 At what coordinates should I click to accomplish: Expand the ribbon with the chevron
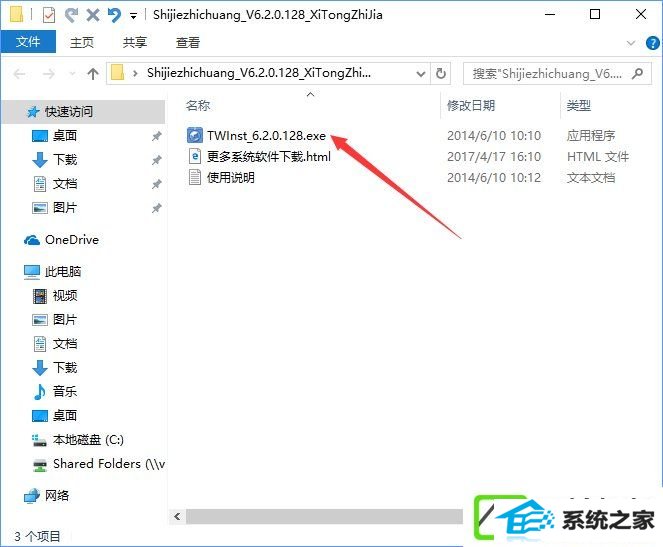click(631, 43)
